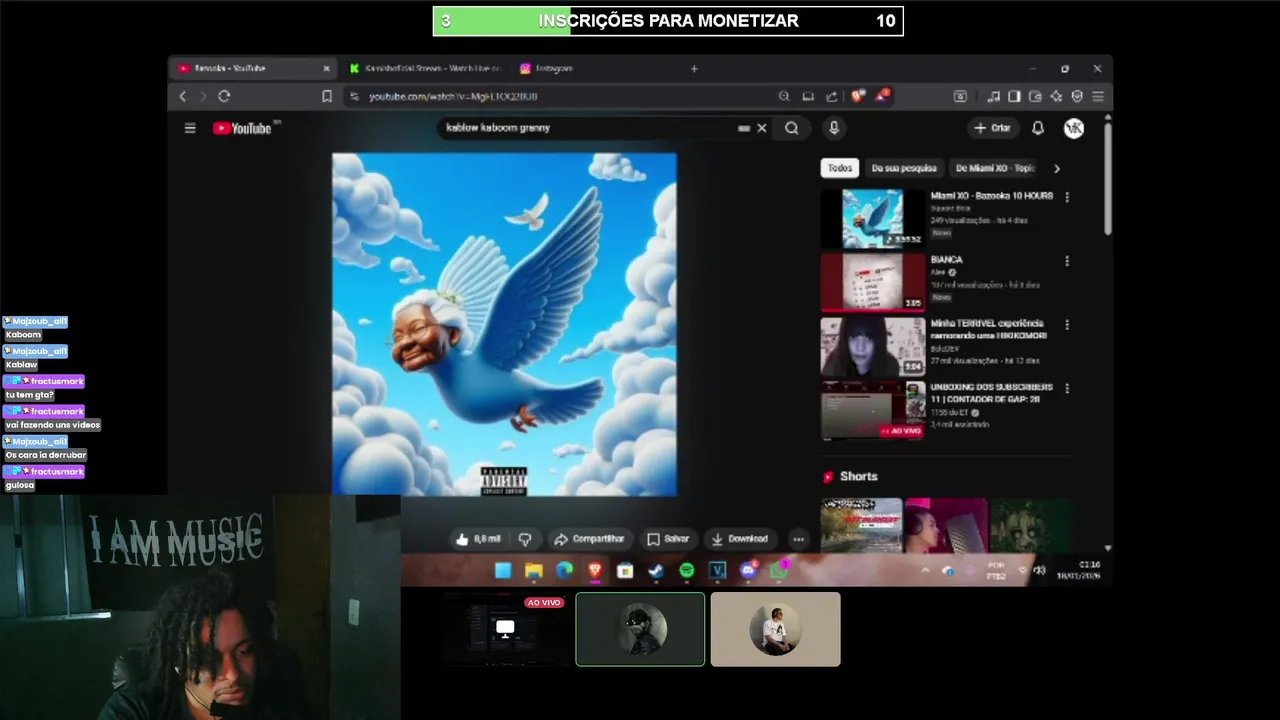1280x720 pixels.
Task: Open options menu for UNBOXING DOS SUBSCRIBERS video
Action: [x=1067, y=388]
